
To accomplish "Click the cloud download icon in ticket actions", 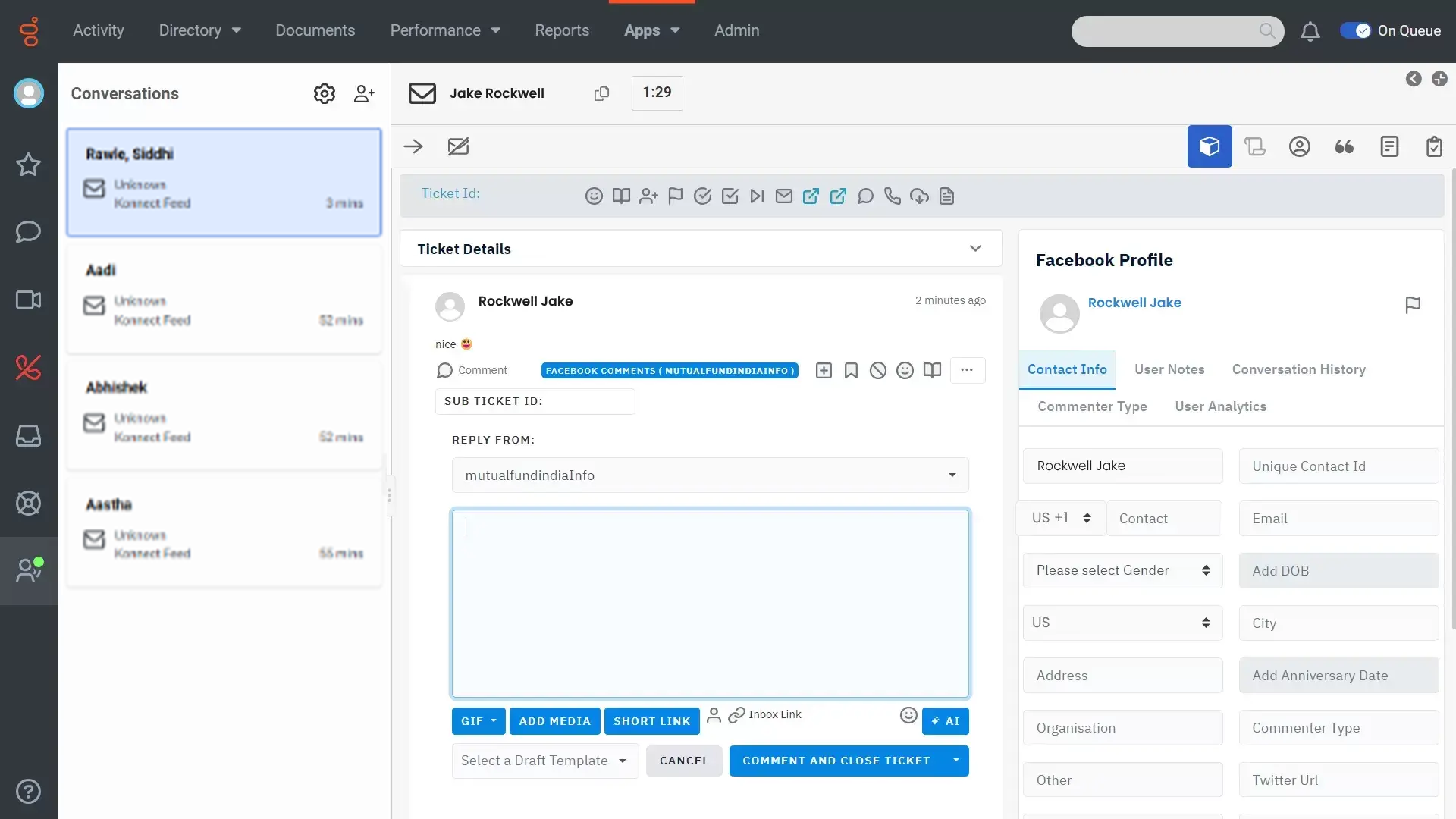I will [919, 196].
